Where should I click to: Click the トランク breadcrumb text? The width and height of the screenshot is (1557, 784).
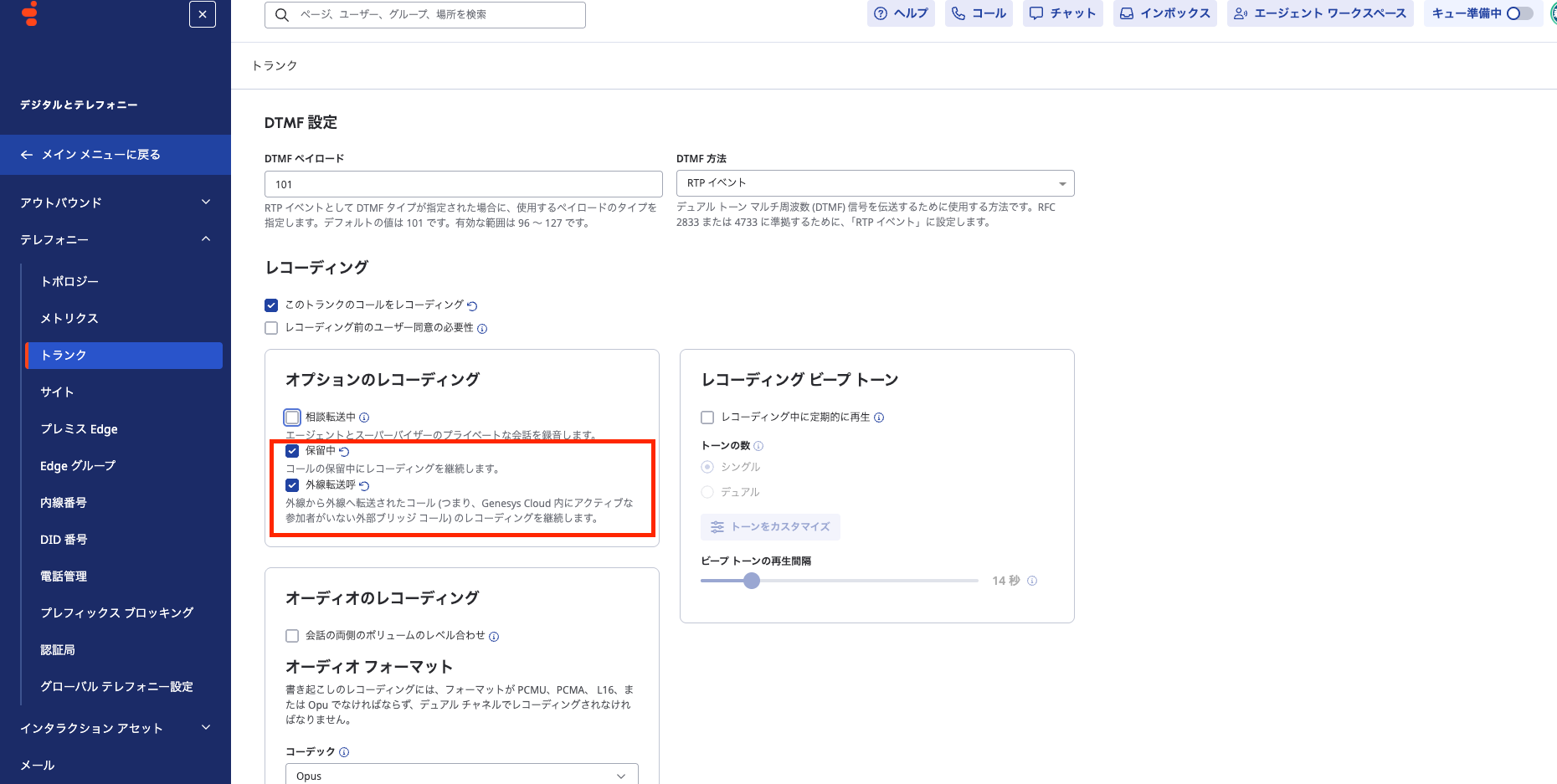(x=275, y=65)
